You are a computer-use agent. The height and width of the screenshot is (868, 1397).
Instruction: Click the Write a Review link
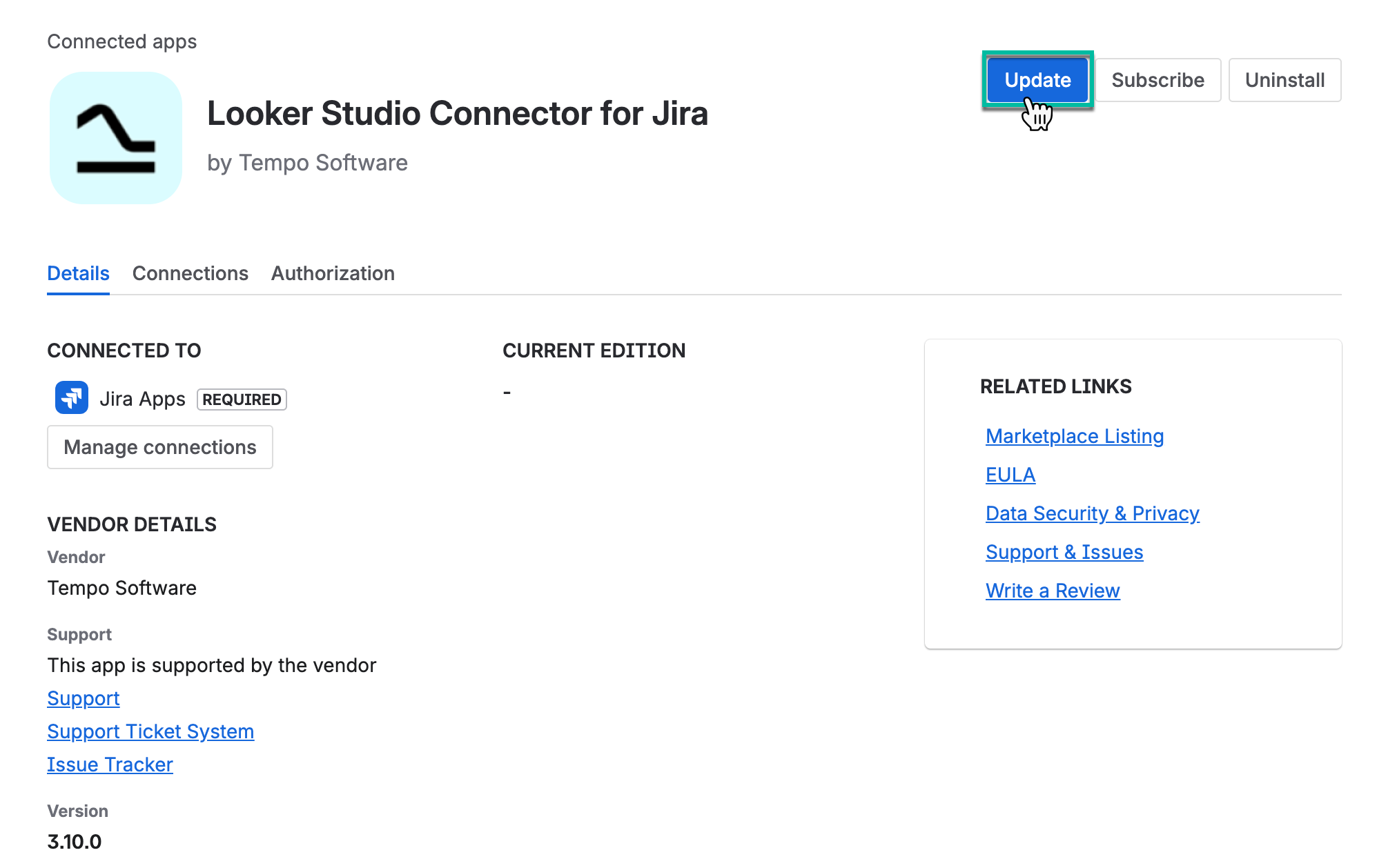1053,591
